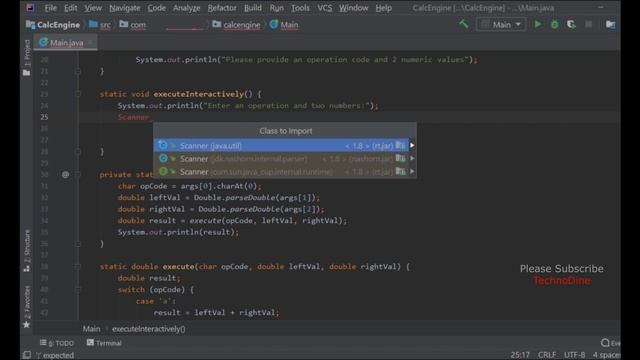Toggle fold marker at line 21
Viewport: 640px width, 360px height.
pyautogui.click(x=78, y=71)
